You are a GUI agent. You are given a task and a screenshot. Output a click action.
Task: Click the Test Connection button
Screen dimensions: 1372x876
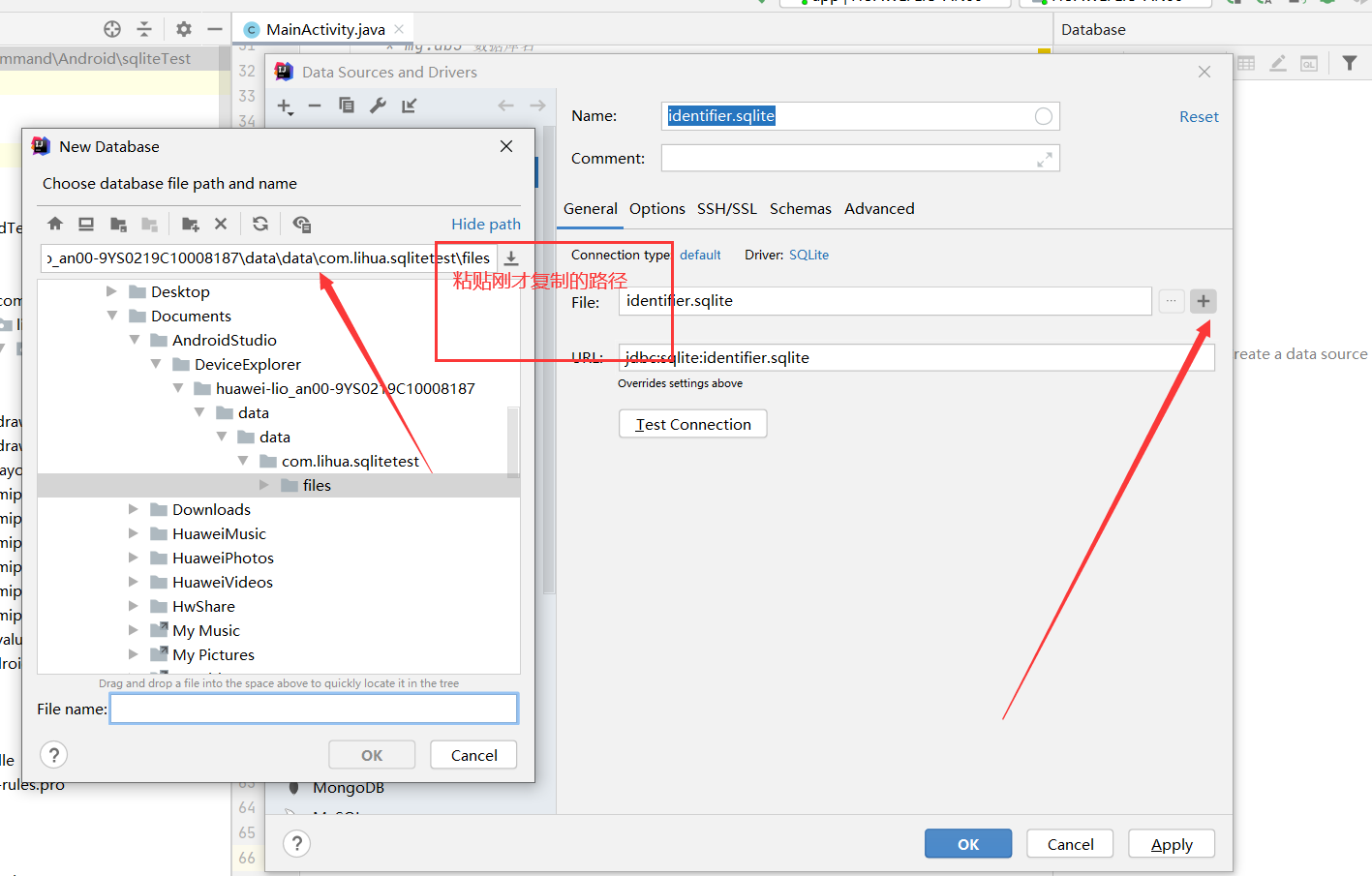[x=693, y=424]
